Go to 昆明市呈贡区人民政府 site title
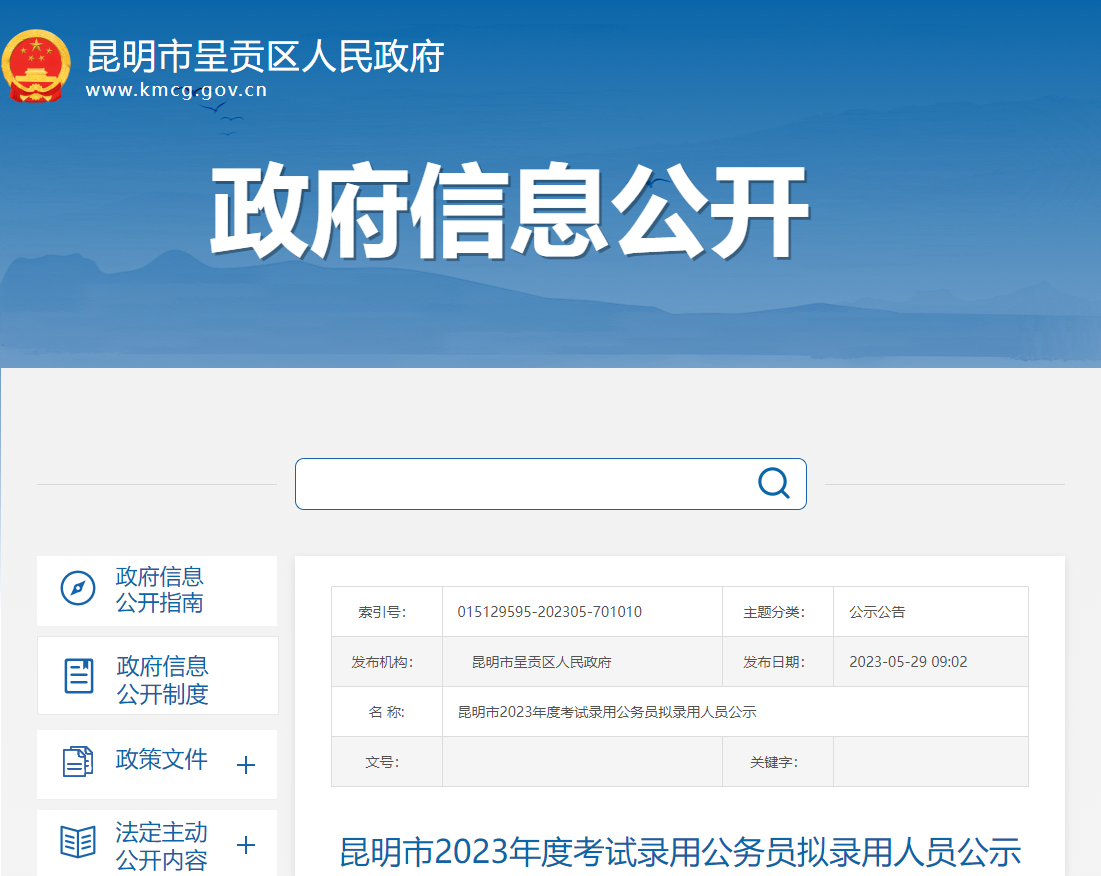Image resolution: width=1101 pixels, height=876 pixels. (x=266, y=57)
